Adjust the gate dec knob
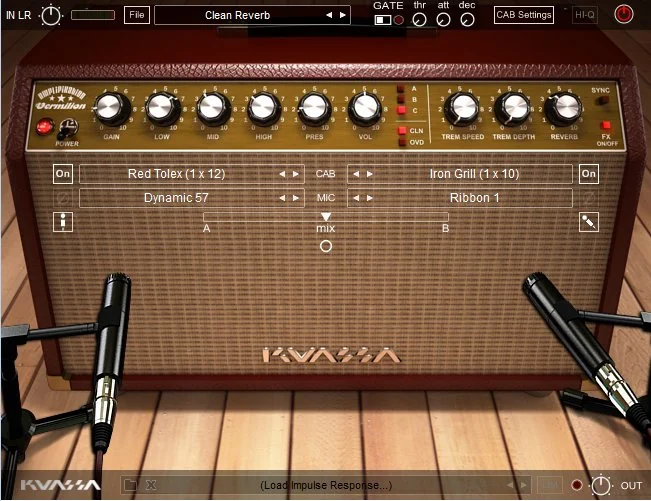 pos(467,20)
